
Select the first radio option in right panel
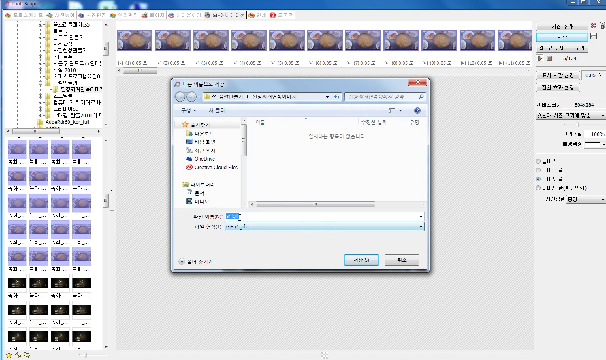(x=539, y=161)
